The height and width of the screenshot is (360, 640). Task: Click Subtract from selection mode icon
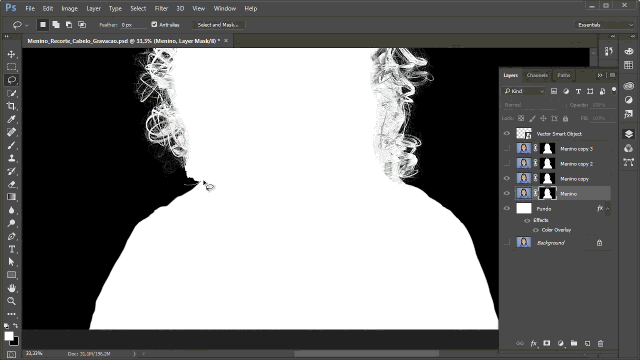pyautogui.click(x=69, y=25)
